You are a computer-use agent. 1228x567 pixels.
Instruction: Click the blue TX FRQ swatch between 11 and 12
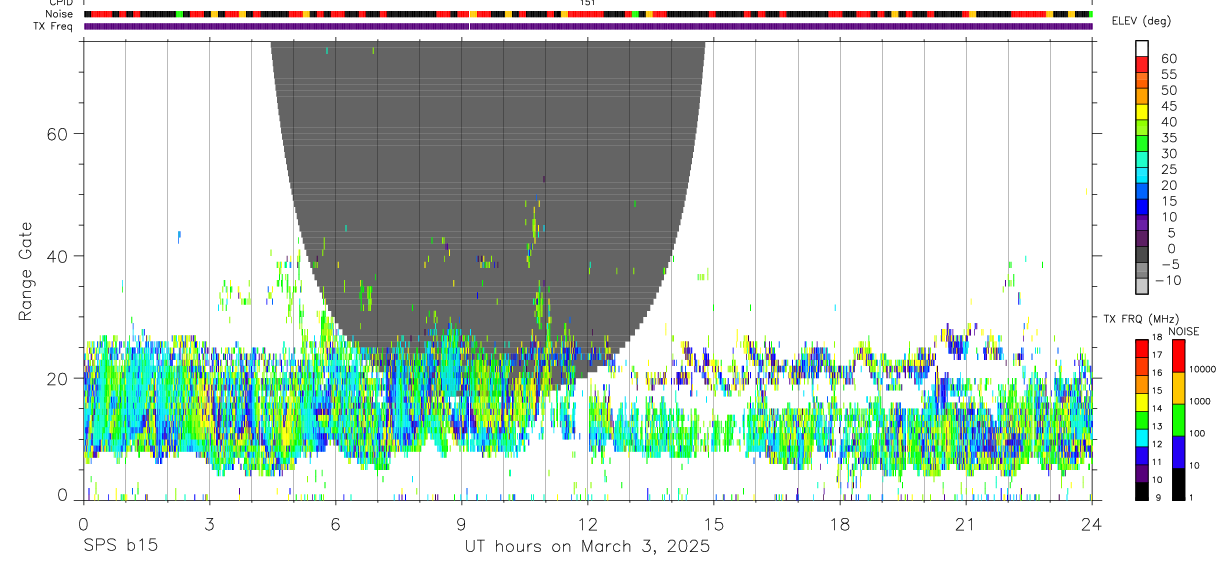point(1141,454)
